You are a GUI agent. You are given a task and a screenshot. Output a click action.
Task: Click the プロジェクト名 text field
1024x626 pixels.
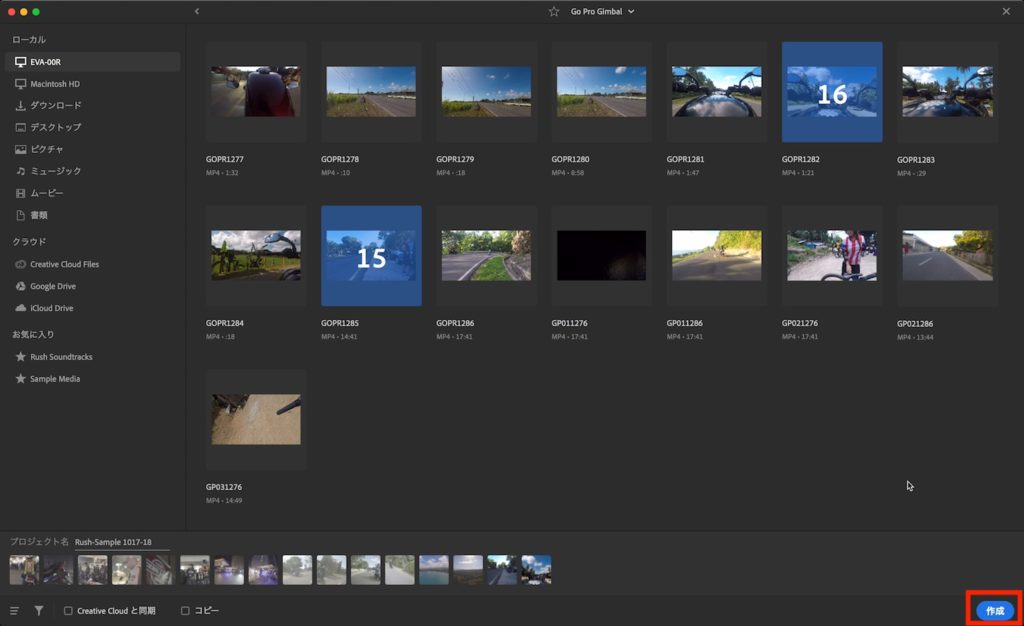click(x=120, y=542)
